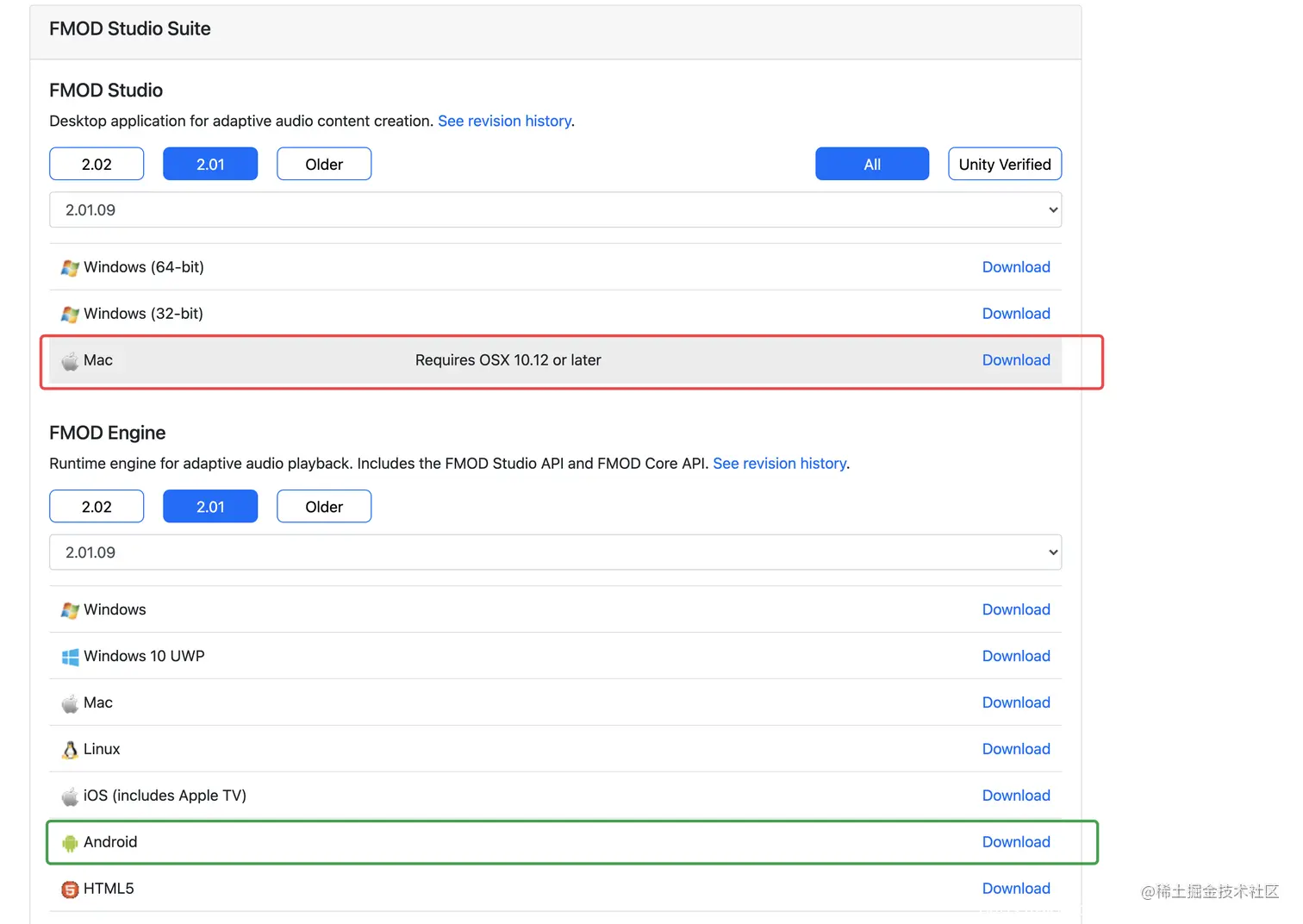Click Windows flag icon in FMOD Engine Windows row
Image resolution: width=1303 pixels, height=924 pixels.
click(70, 610)
